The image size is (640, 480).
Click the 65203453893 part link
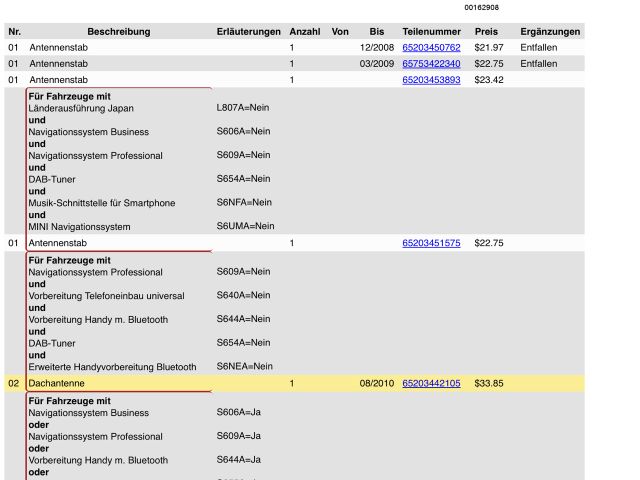point(431,79)
